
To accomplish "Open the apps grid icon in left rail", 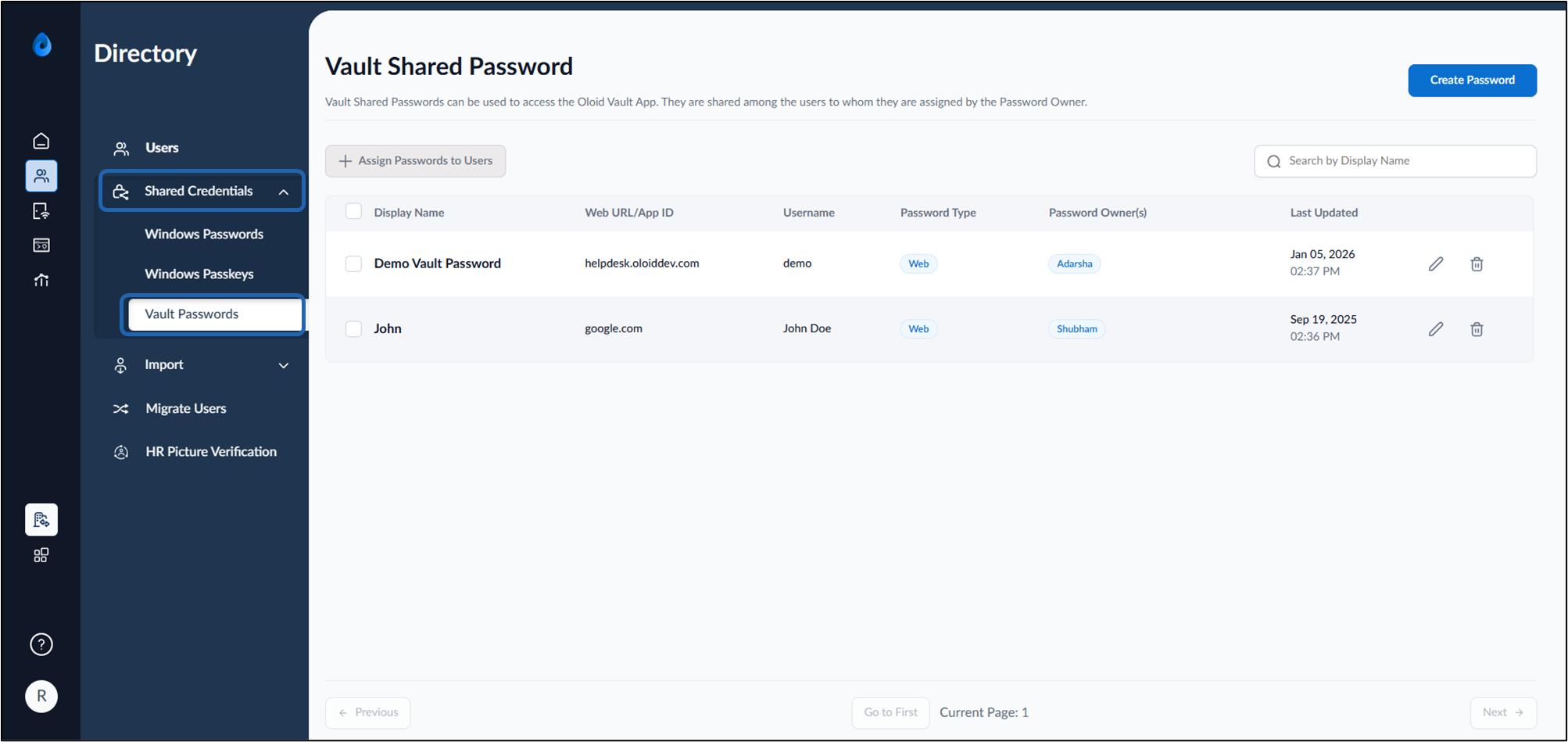I will pyautogui.click(x=41, y=555).
